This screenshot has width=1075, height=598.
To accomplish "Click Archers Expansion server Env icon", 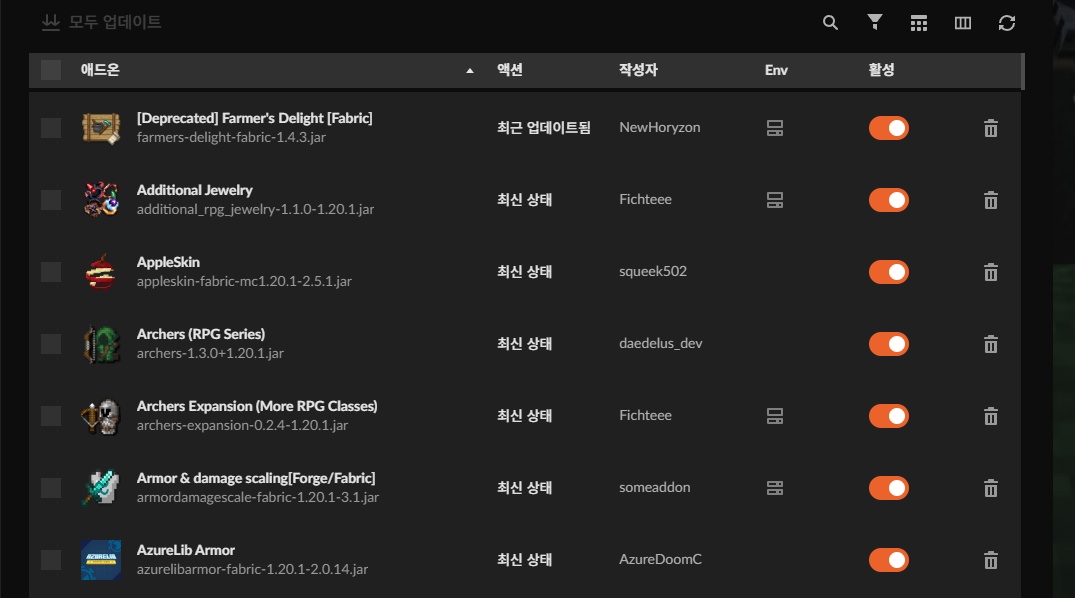I will coord(775,416).
